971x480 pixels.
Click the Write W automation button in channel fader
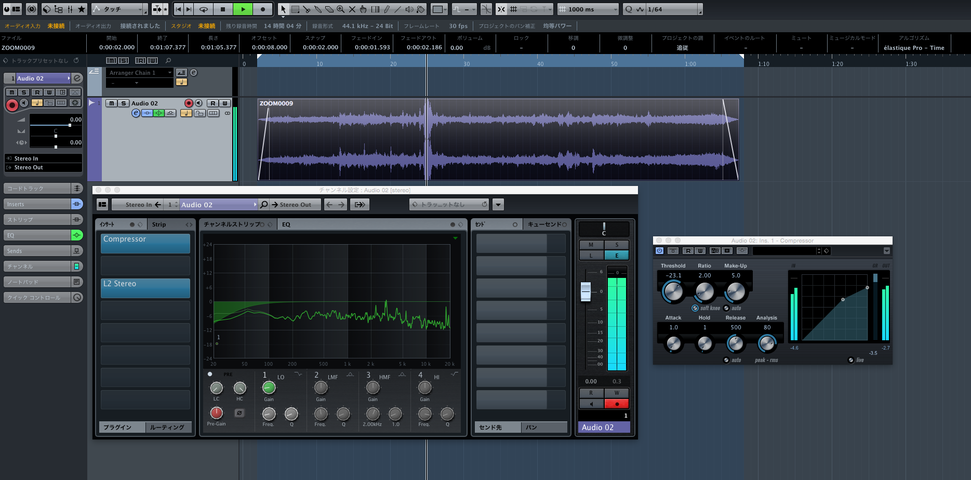(x=616, y=393)
